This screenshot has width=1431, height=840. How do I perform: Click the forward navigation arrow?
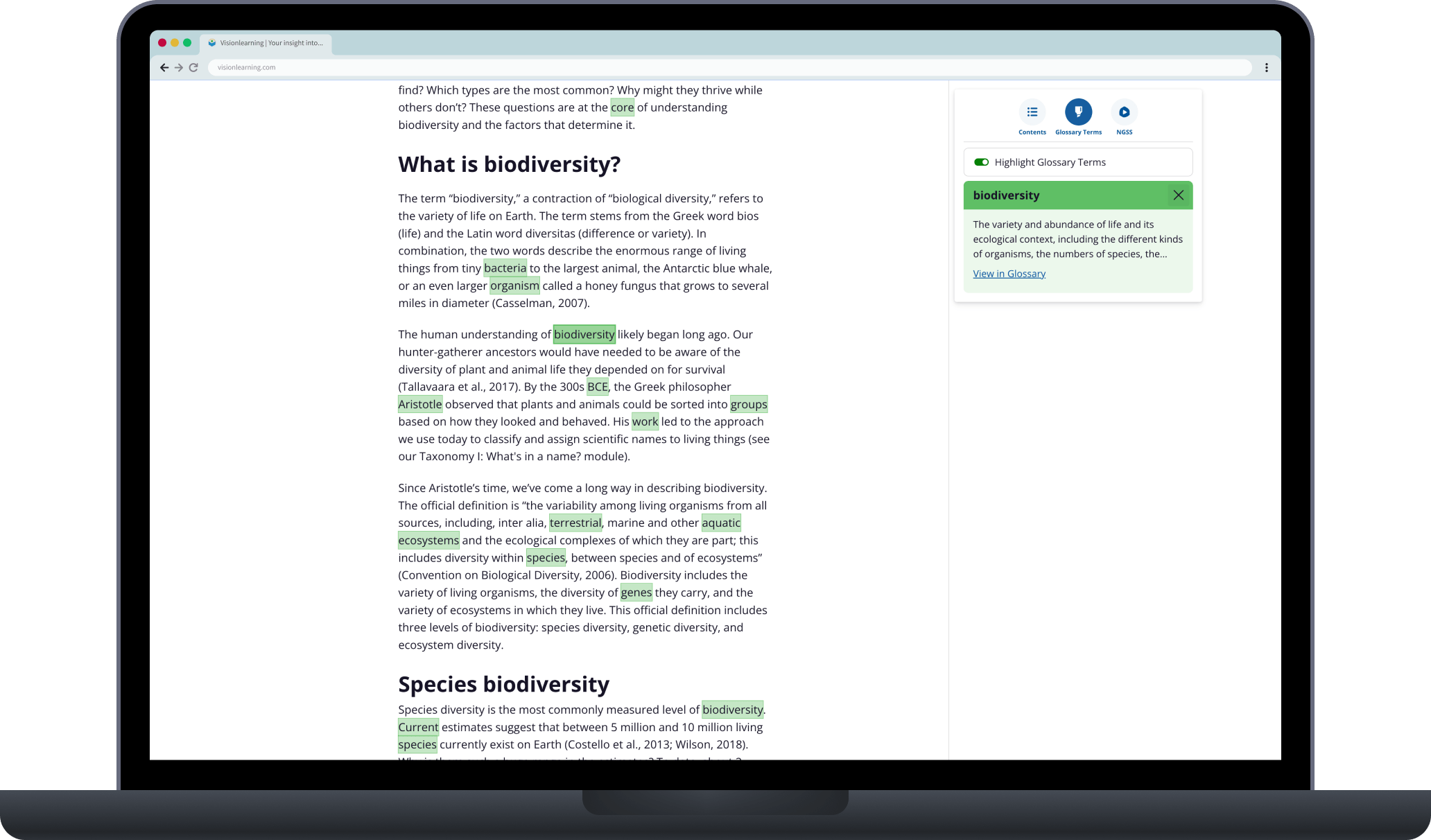(178, 67)
